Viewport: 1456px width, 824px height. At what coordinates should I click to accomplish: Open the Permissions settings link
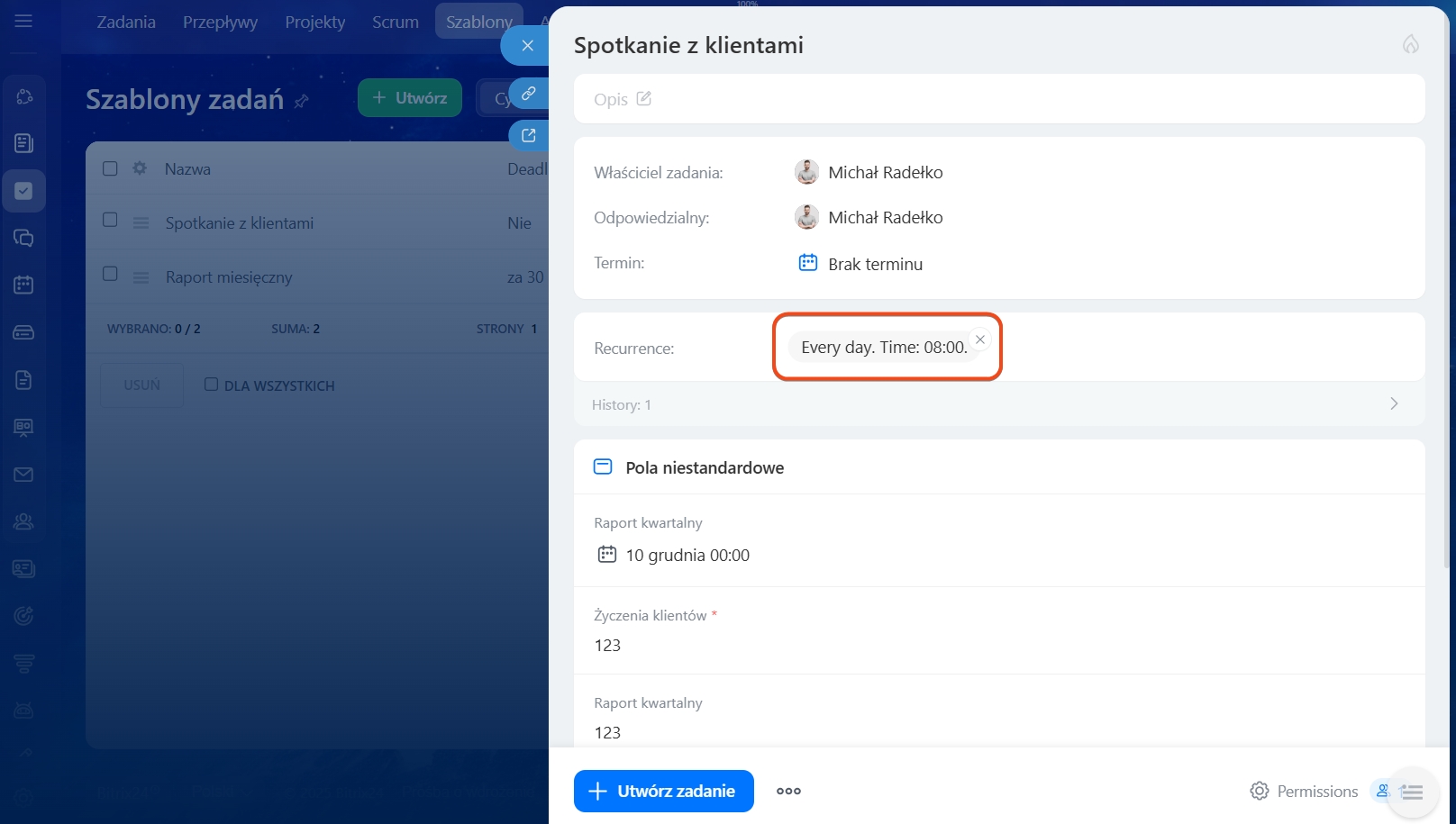pos(1304,792)
